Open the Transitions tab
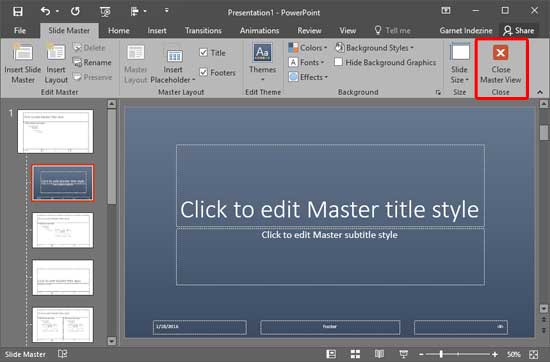Image resolution: width=550 pixels, height=362 pixels. [x=203, y=31]
